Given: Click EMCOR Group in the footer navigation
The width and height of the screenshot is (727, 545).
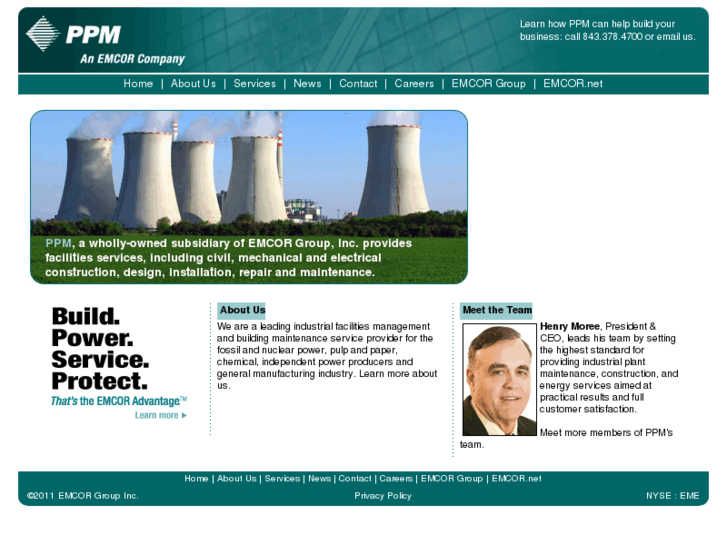Looking at the screenshot, I should [452, 478].
